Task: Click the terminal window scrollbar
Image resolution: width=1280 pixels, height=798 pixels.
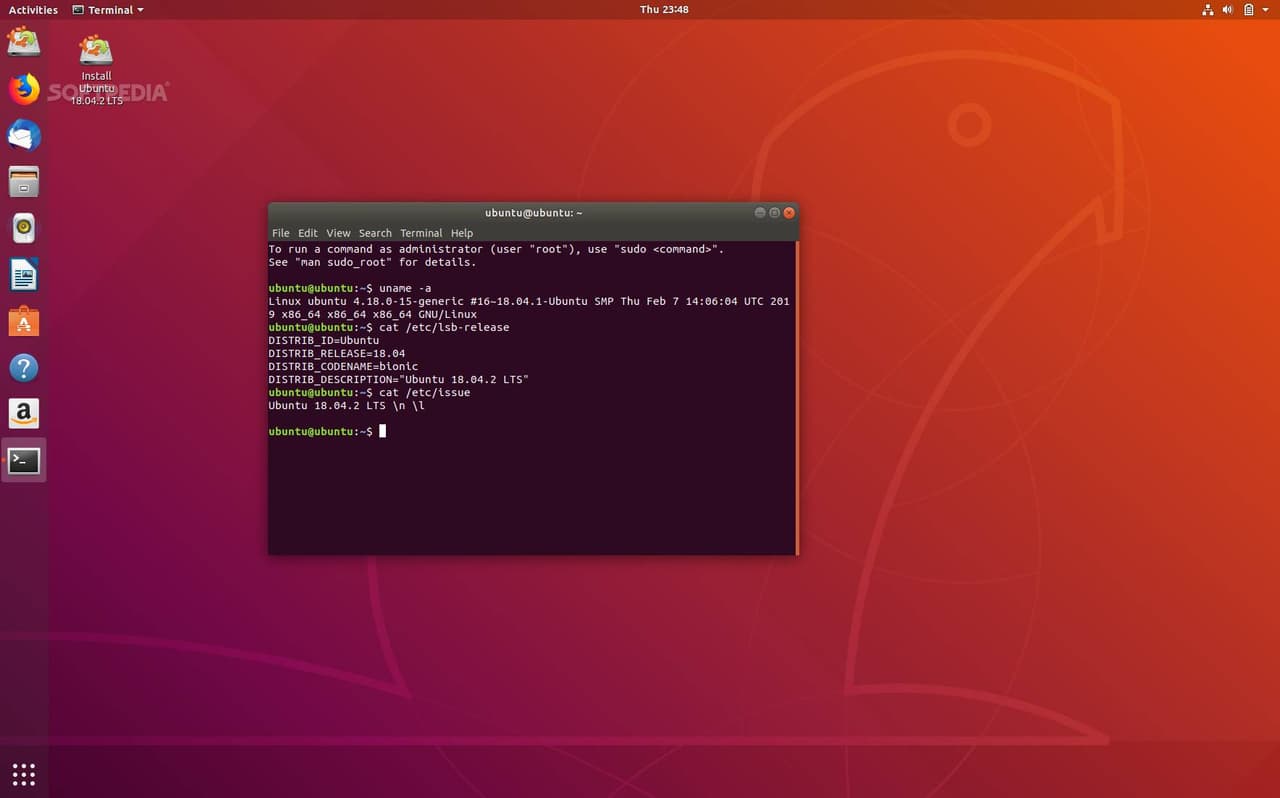Action: (797, 397)
